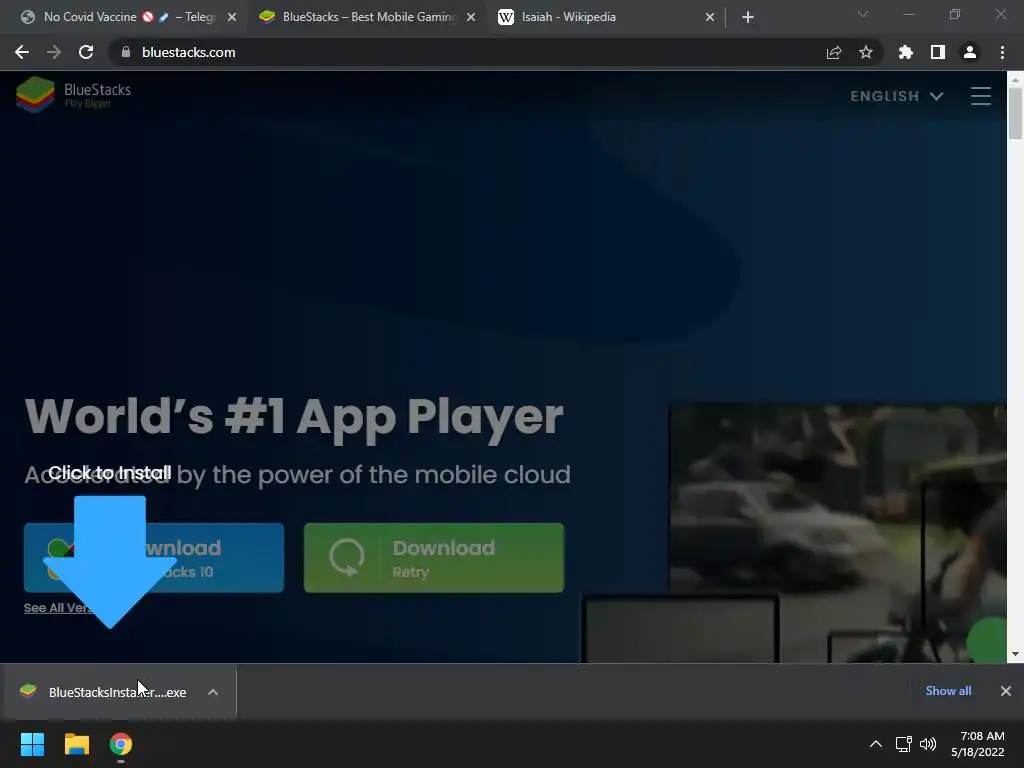Click the scrollbar down arrow
Image resolution: width=1024 pixels, height=768 pixels.
tap(1015, 654)
